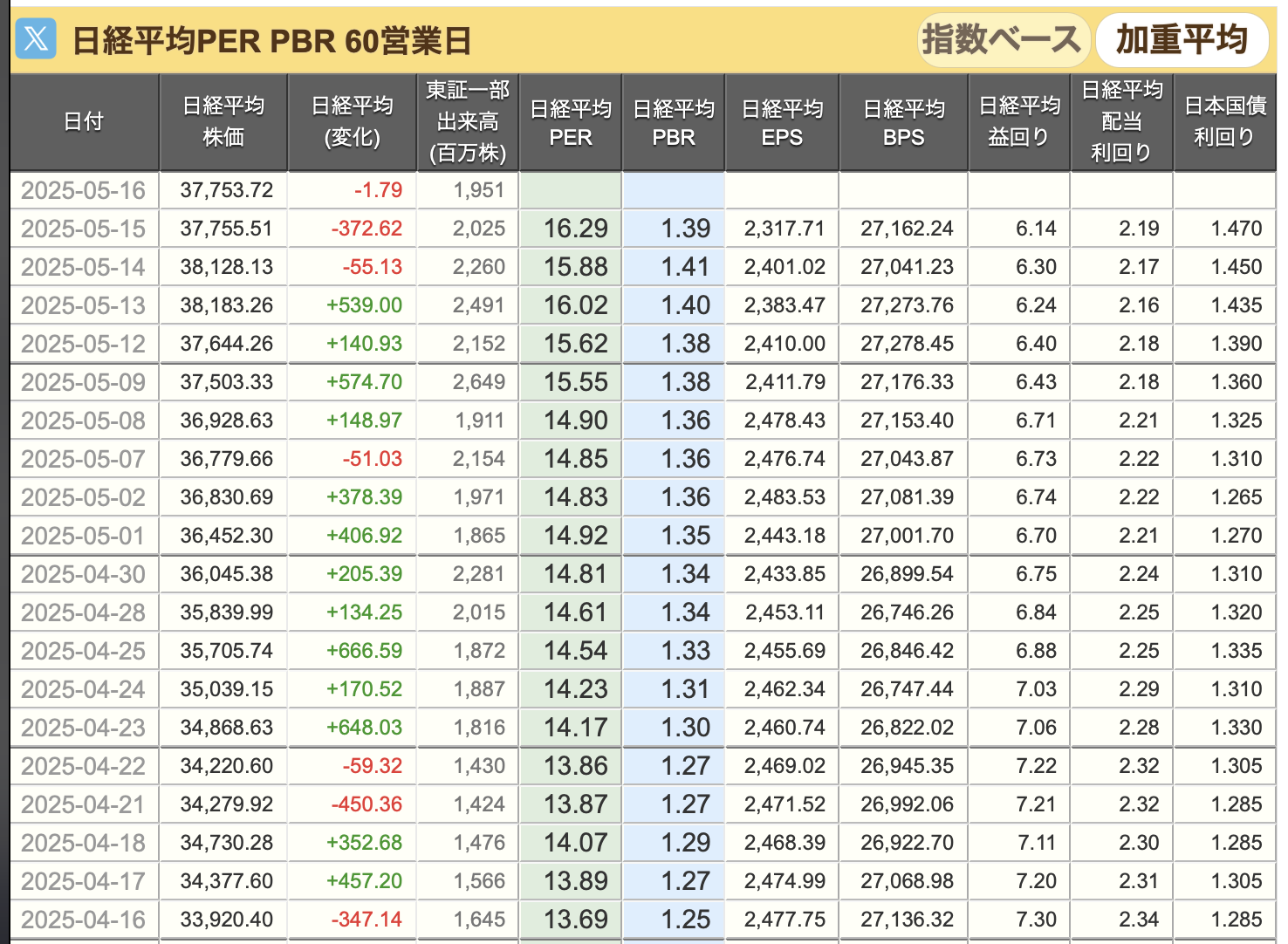Click the date cell 2025-04-30
Screen dimensions: 1288x944
[x=83, y=574]
